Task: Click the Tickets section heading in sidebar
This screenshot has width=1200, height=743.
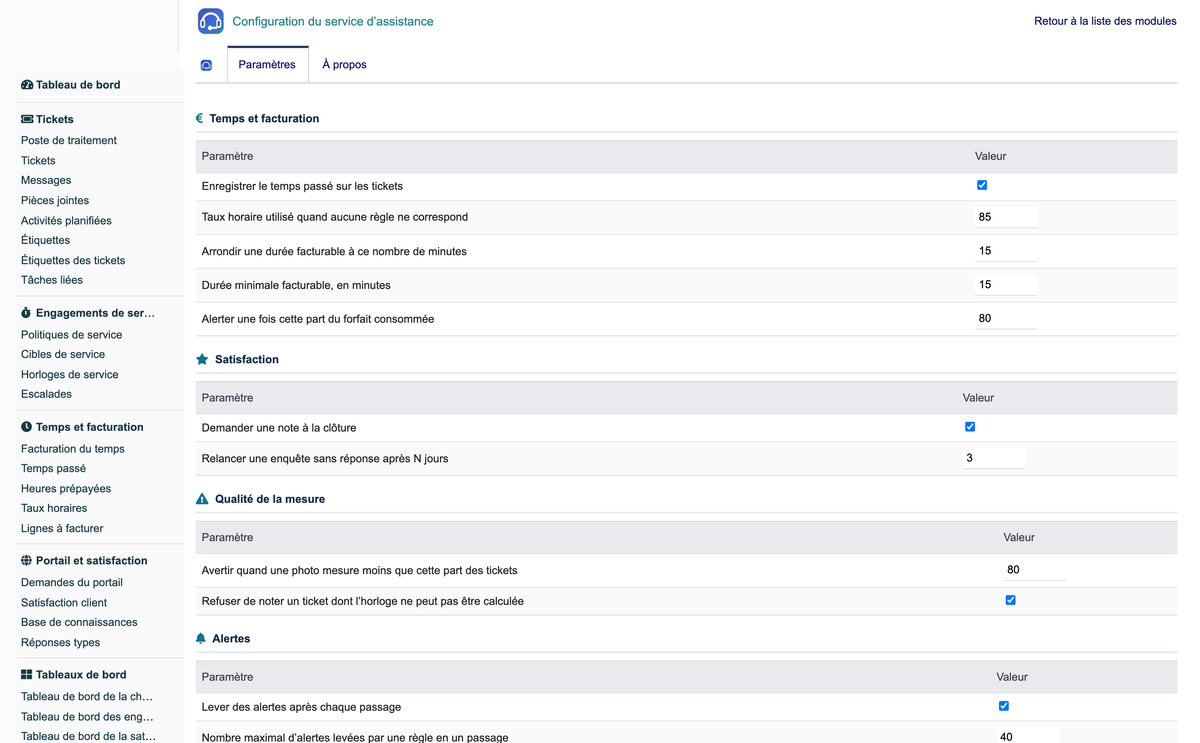Action: (x=55, y=119)
